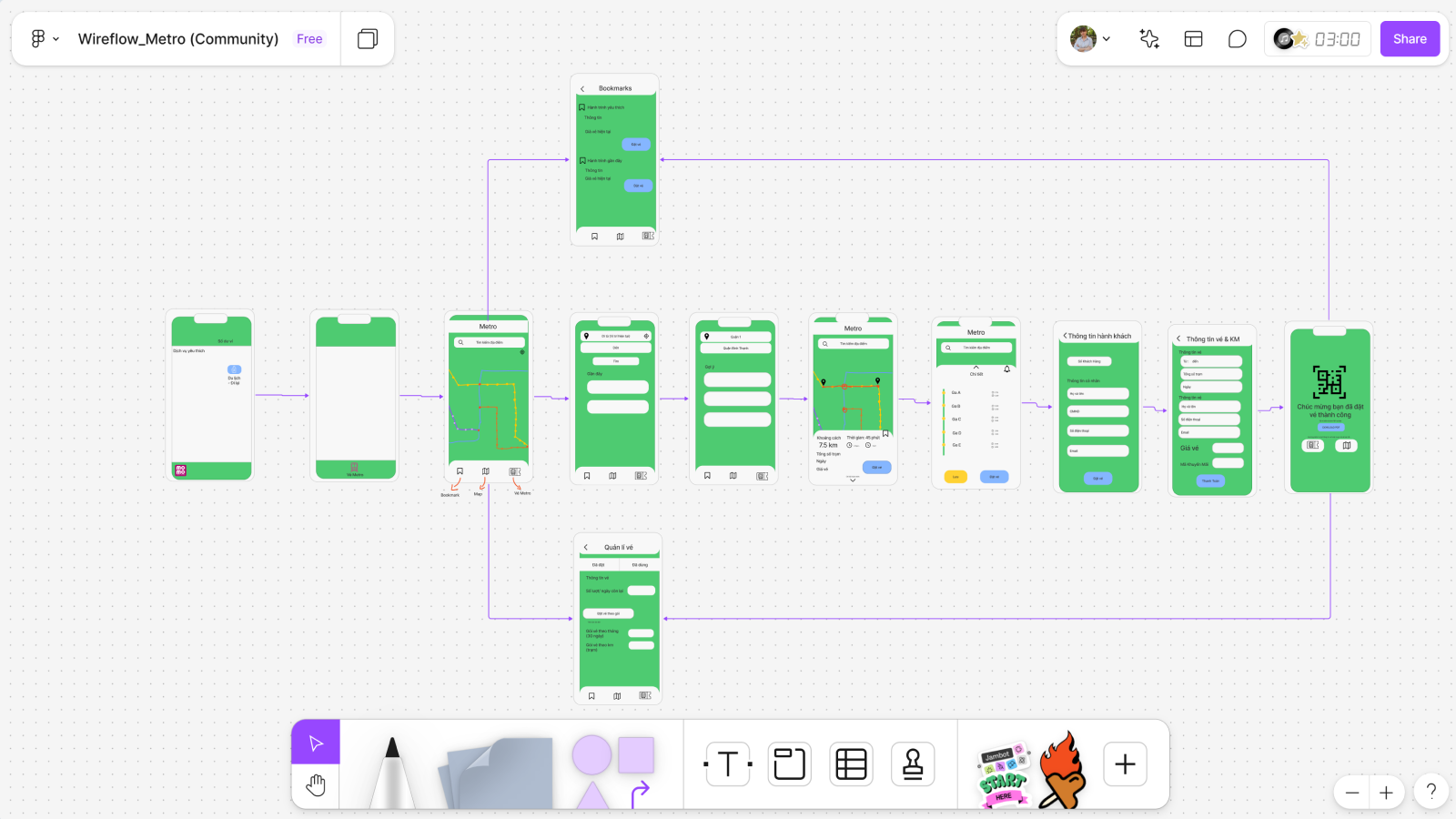Start the 03:00 timer

pos(1318,39)
